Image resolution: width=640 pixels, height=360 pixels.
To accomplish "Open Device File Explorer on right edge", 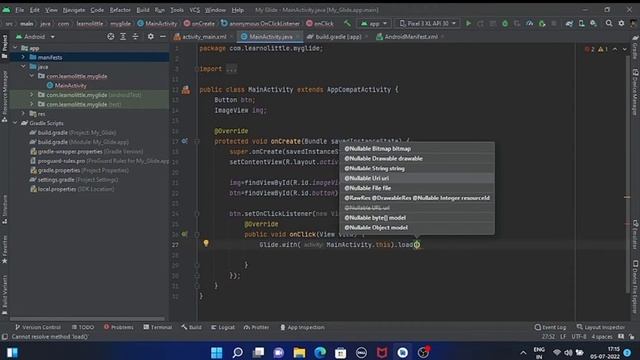I will click(x=635, y=287).
